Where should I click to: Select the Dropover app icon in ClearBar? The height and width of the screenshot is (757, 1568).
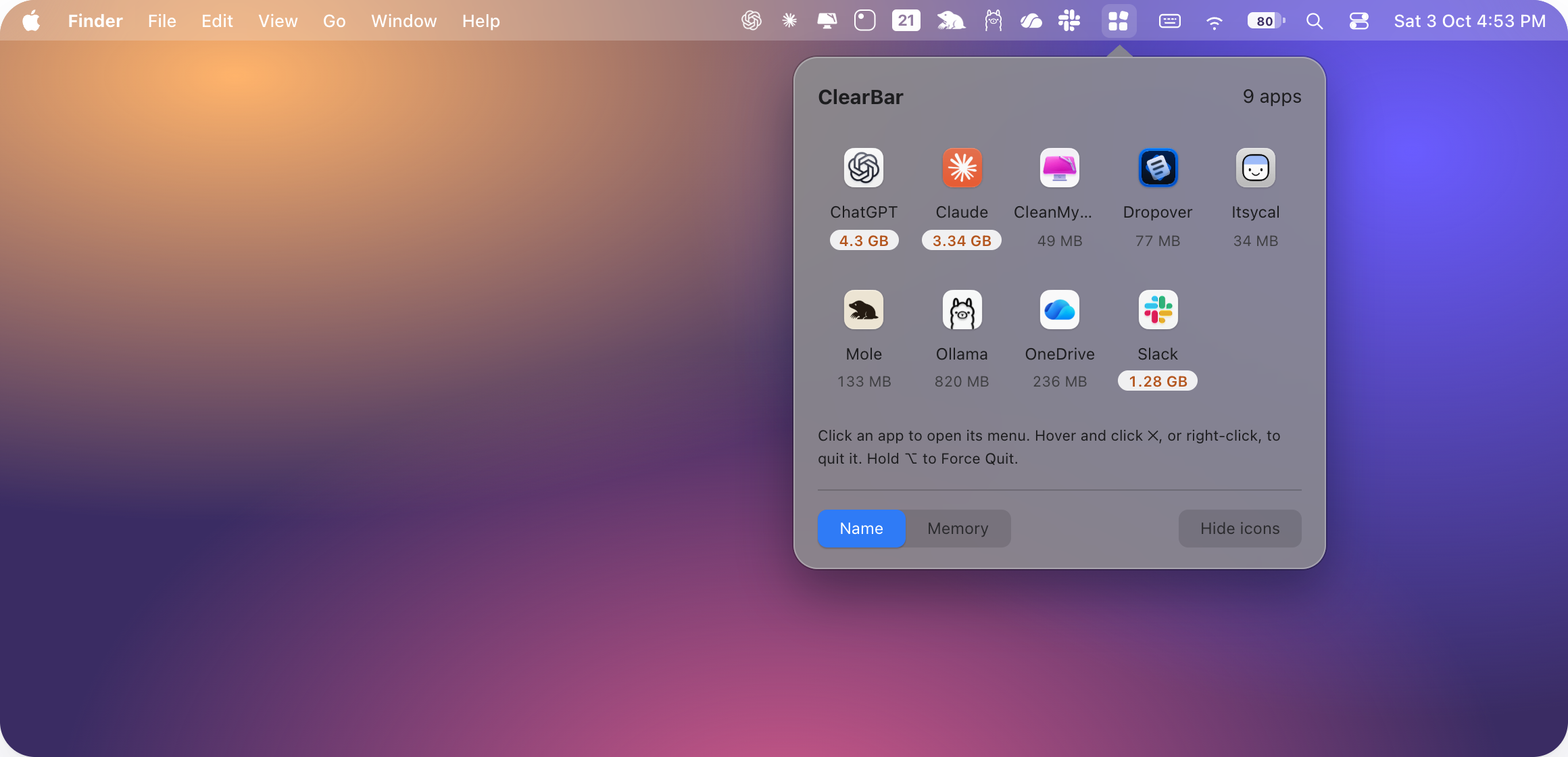(x=1158, y=168)
